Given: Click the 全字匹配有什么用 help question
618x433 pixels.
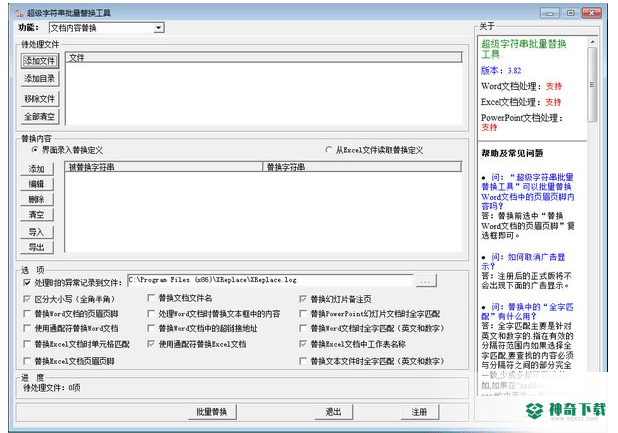Looking at the screenshot, I should click(x=527, y=311).
